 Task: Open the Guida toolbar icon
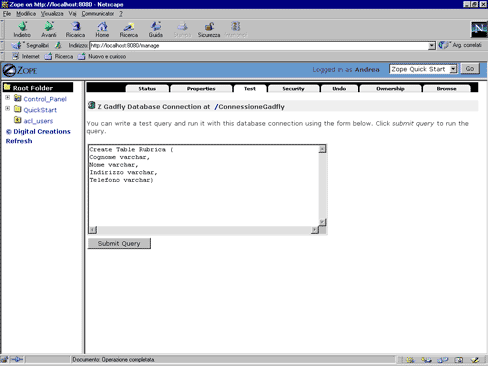[155, 29]
